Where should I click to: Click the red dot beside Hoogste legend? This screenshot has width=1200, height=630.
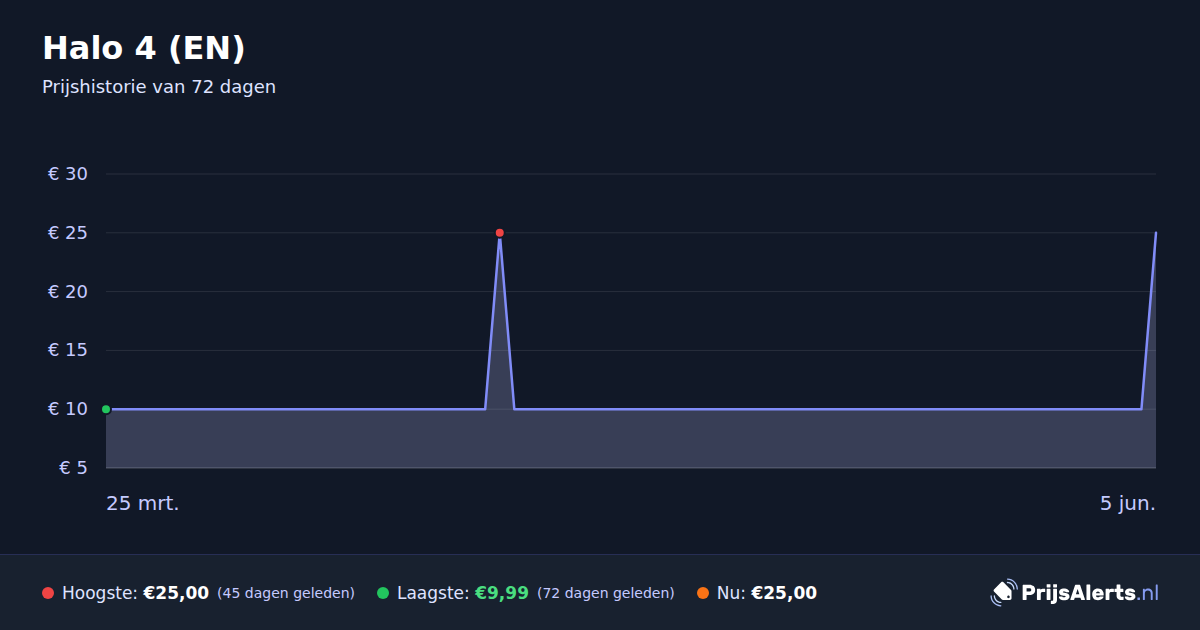click(x=48, y=593)
